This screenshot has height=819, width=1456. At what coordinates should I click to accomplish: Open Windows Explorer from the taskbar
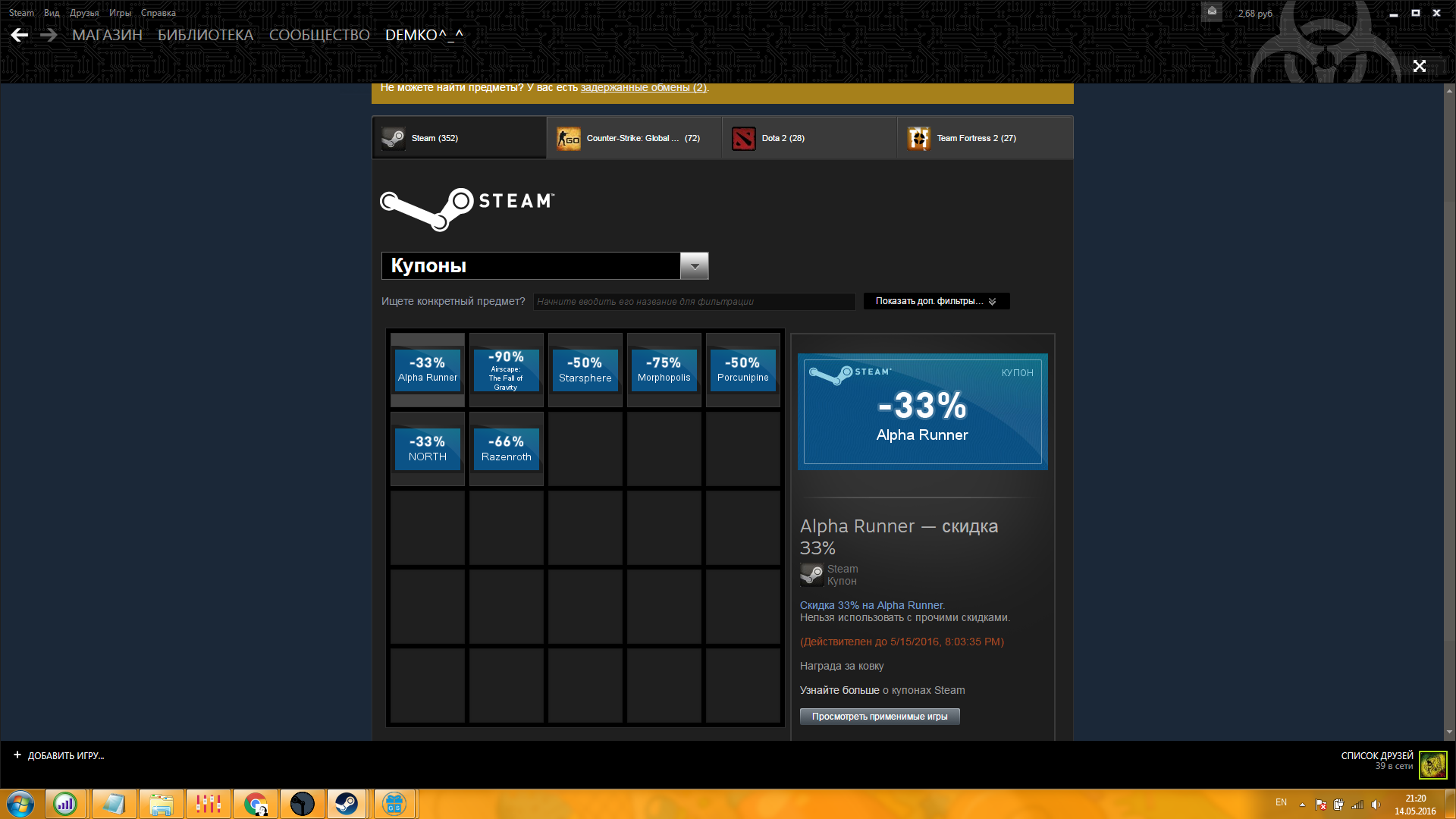pyautogui.click(x=161, y=804)
